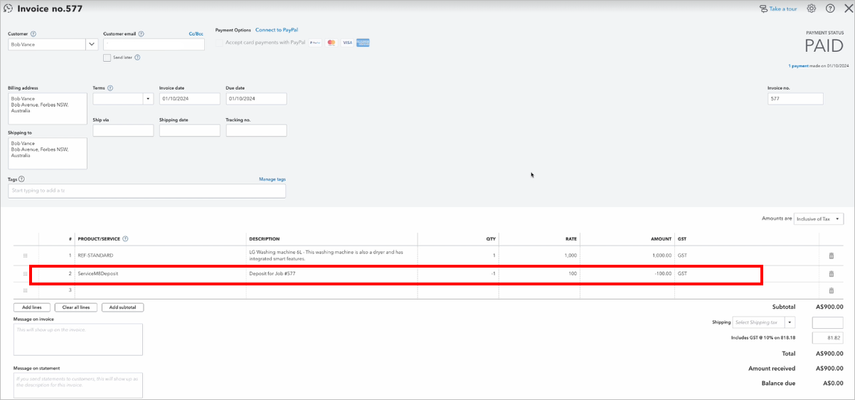This screenshot has width=855, height=400.
Task: Toggle Accept card payments with PayPal checkbox
Action: pos(219,43)
